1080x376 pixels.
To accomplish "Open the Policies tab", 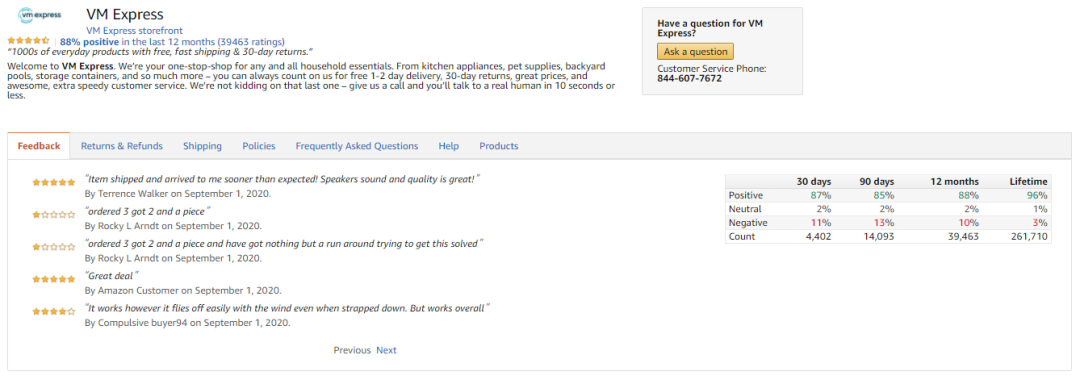I will pyautogui.click(x=259, y=146).
